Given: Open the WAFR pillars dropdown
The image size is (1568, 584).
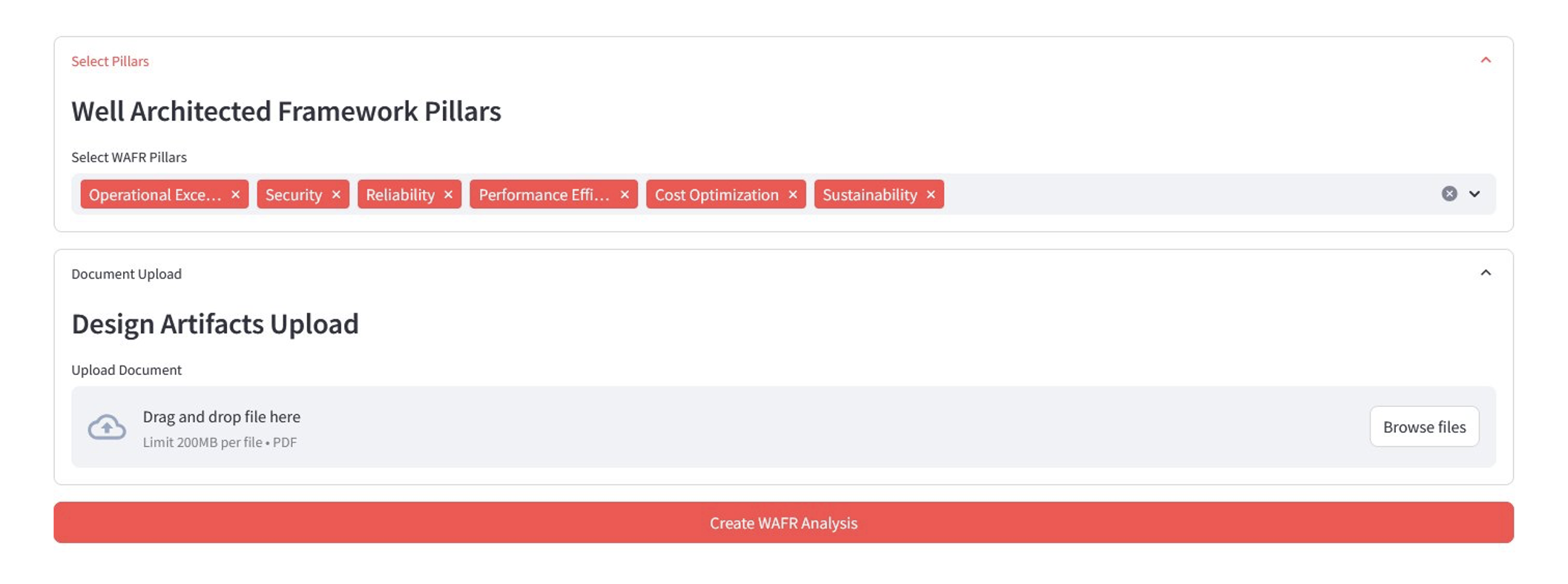Looking at the screenshot, I should pos(1475,194).
